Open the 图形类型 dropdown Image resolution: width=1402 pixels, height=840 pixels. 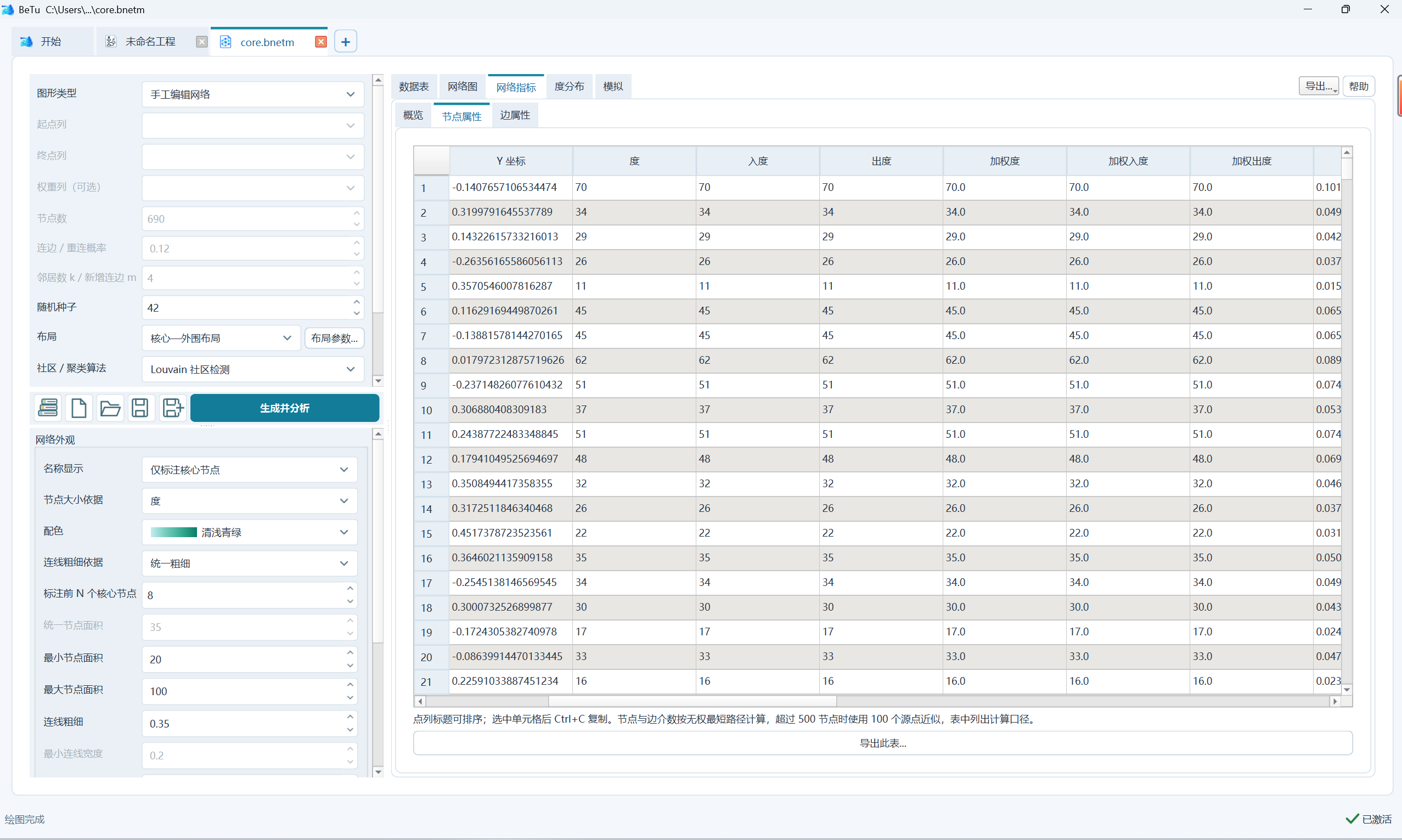click(252, 94)
